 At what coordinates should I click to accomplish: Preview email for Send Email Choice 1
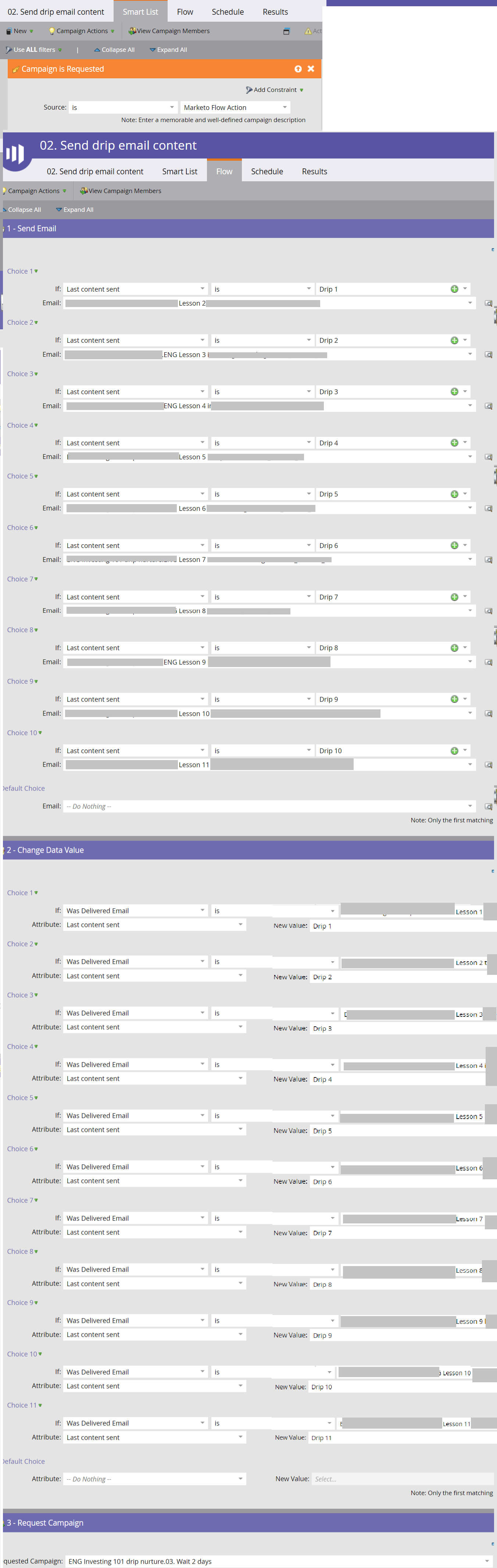489,303
